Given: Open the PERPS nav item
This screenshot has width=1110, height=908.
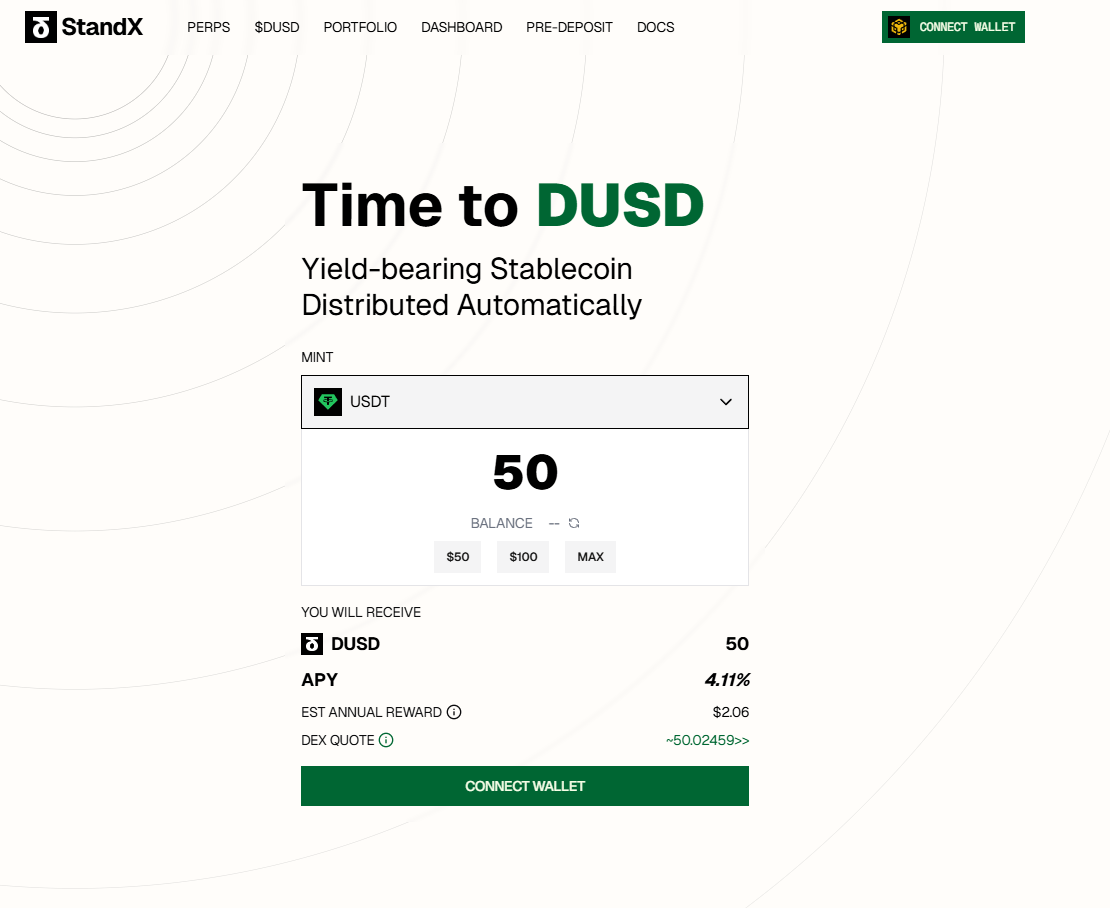Looking at the screenshot, I should [208, 27].
